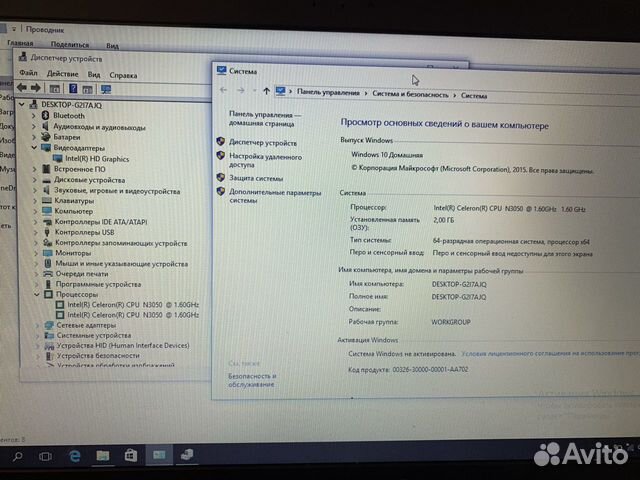Viewport: 640px width, 480px height.
Task: Open Безопасность и обслуживание link
Action: (x=252, y=380)
